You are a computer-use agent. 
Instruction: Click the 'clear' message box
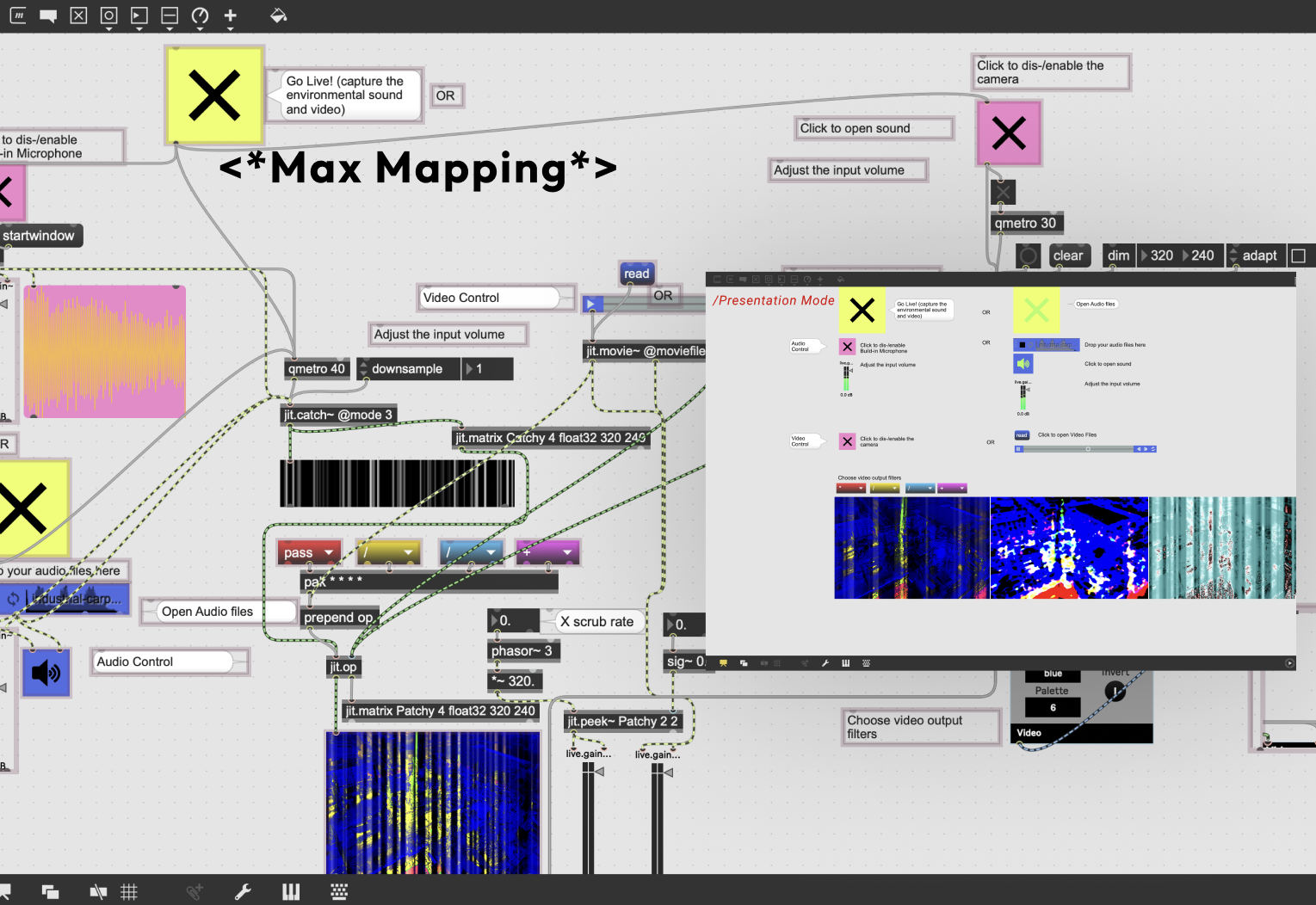(x=1067, y=255)
